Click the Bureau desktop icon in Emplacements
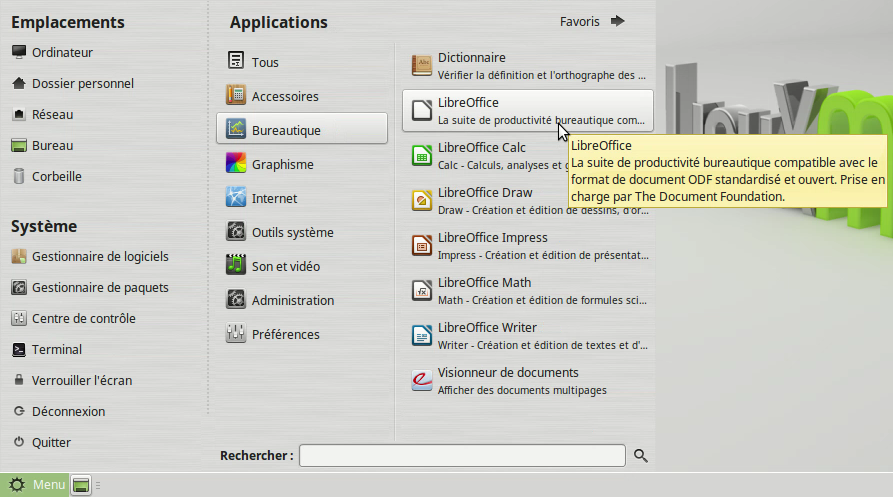The image size is (893, 497). pos(19,146)
